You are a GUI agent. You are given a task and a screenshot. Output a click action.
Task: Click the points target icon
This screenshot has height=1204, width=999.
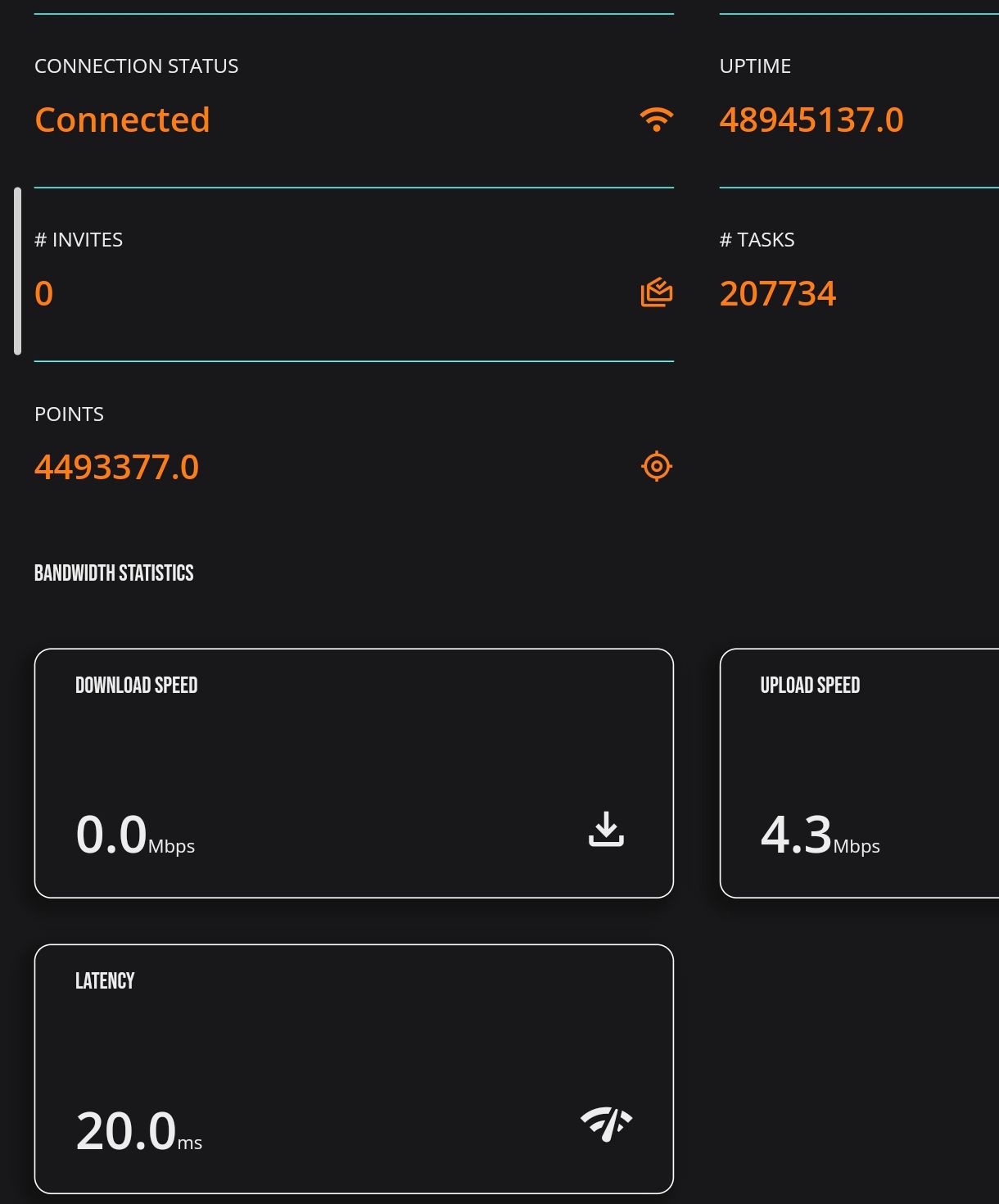pos(656,467)
